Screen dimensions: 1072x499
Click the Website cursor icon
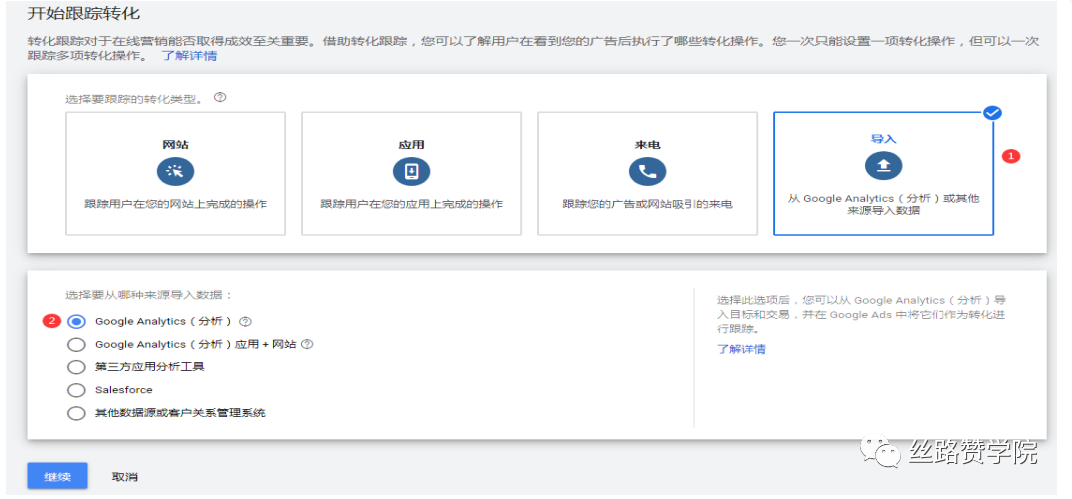tap(175, 171)
